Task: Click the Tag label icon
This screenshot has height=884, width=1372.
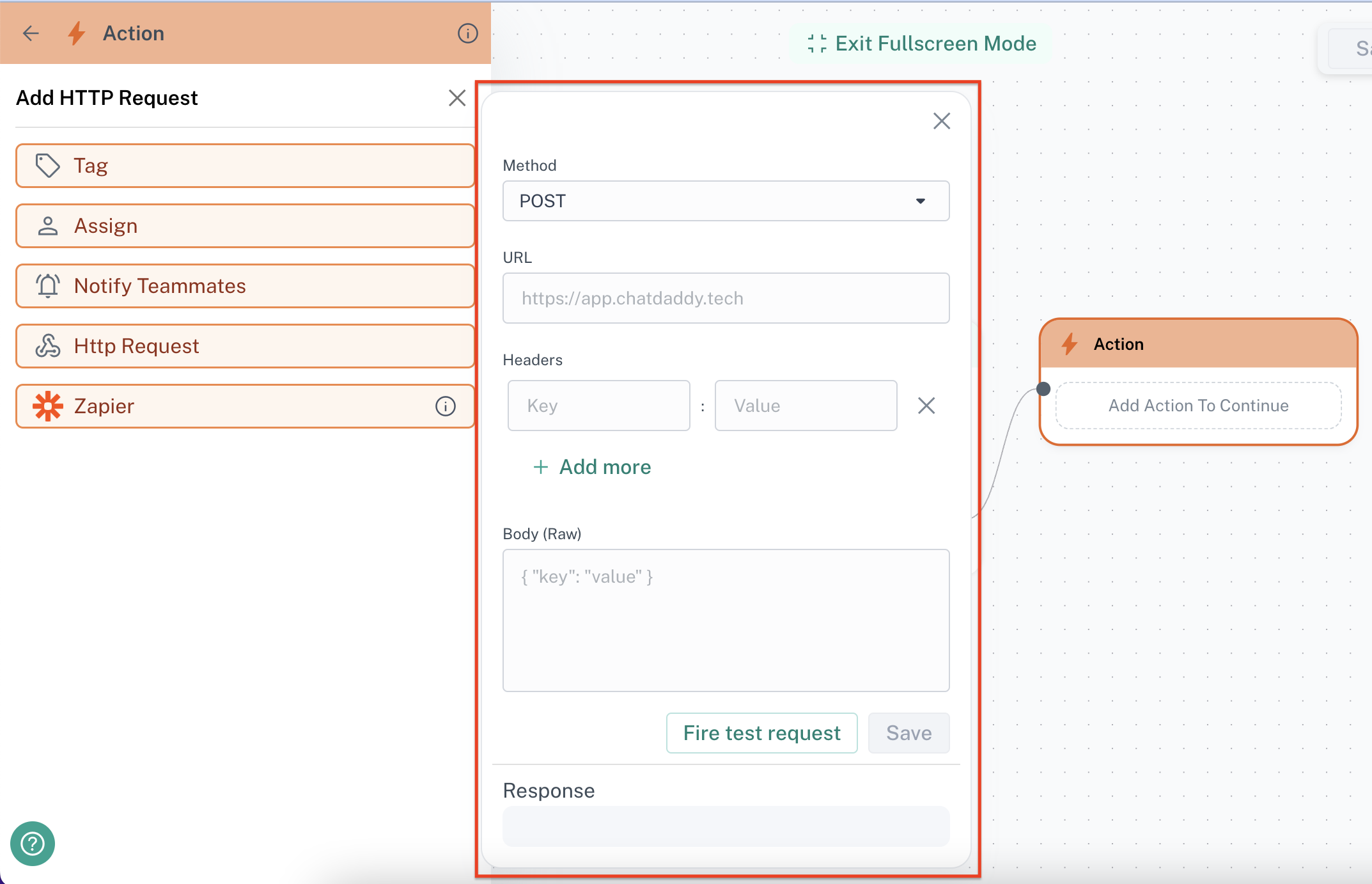Action: point(47,166)
